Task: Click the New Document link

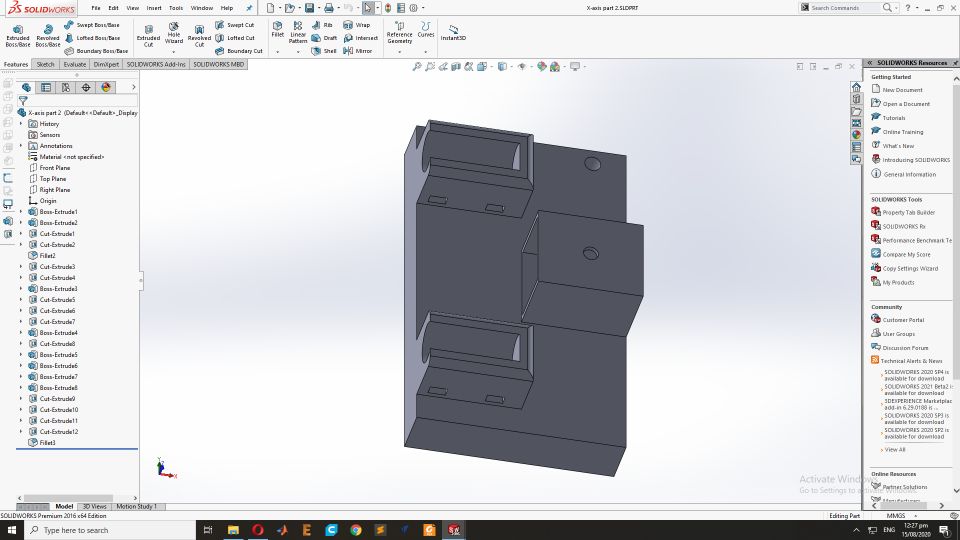Action: click(x=902, y=90)
